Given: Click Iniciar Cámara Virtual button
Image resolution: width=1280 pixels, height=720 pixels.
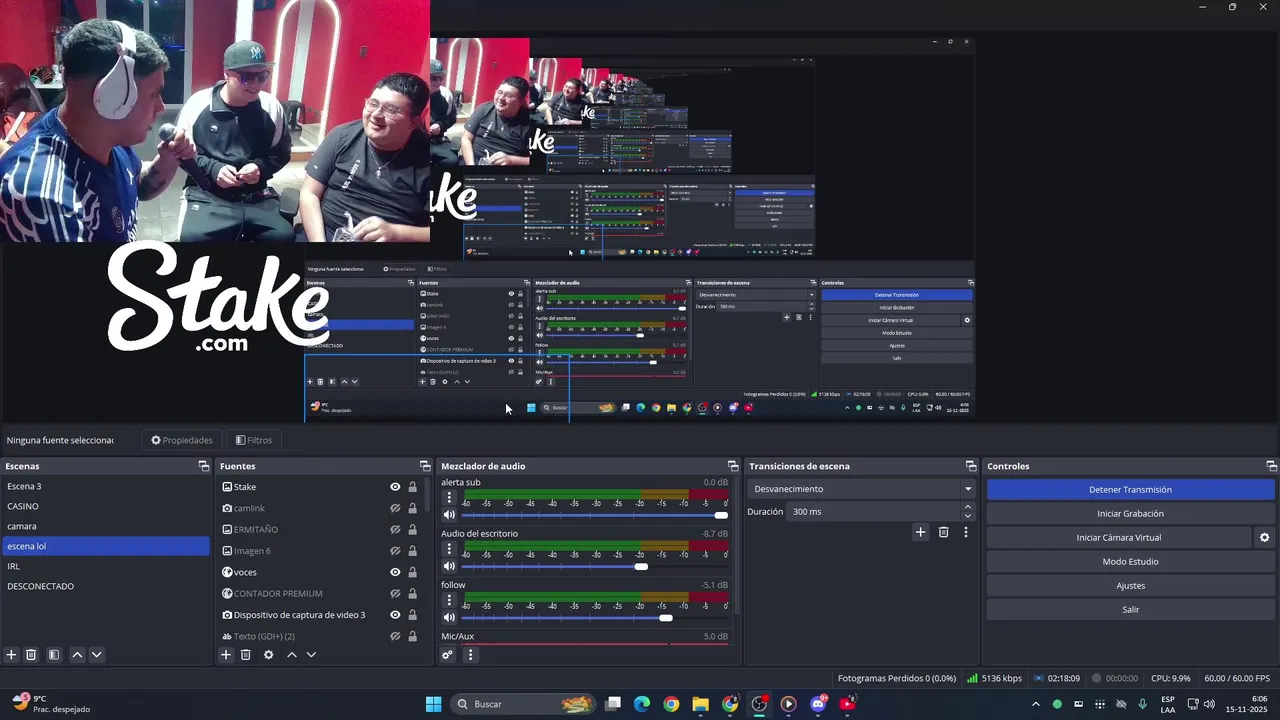Looking at the screenshot, I should [1118, 538].
